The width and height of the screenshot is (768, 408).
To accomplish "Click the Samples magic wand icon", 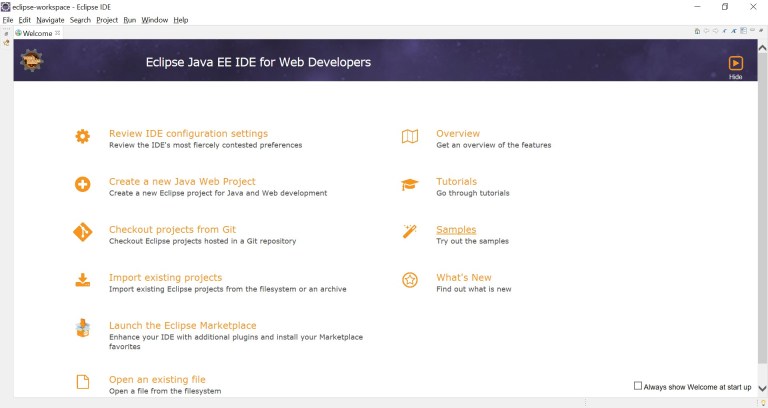I will pyautogui.click(x=409, y=233).
